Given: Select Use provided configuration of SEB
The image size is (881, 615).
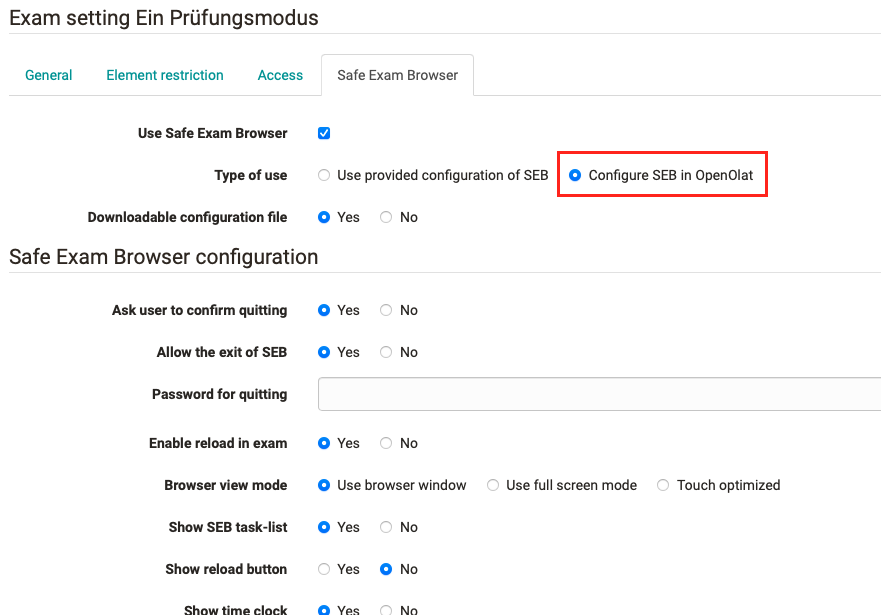Looking at the screenshot, I should [x=323, y=174].
